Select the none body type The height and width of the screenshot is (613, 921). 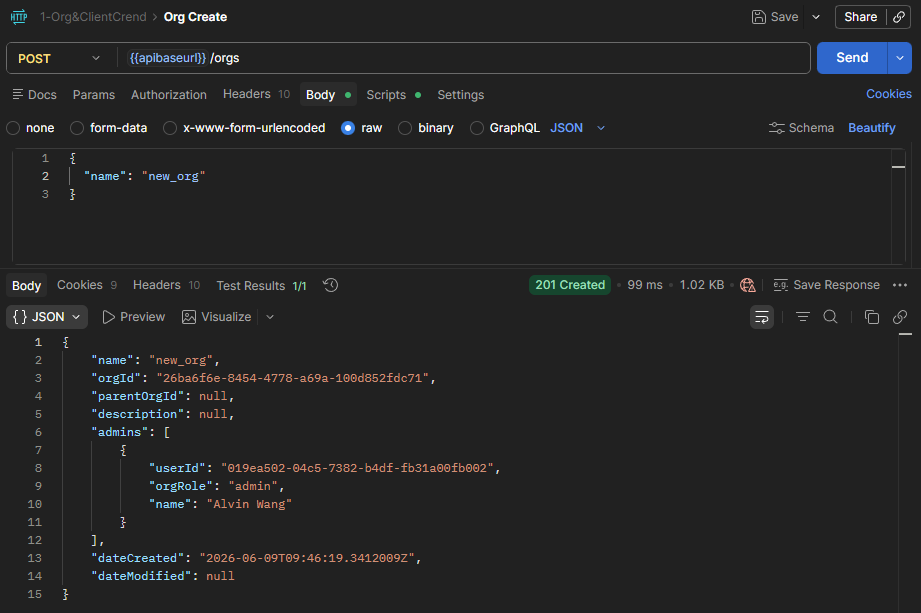[13, 128]
